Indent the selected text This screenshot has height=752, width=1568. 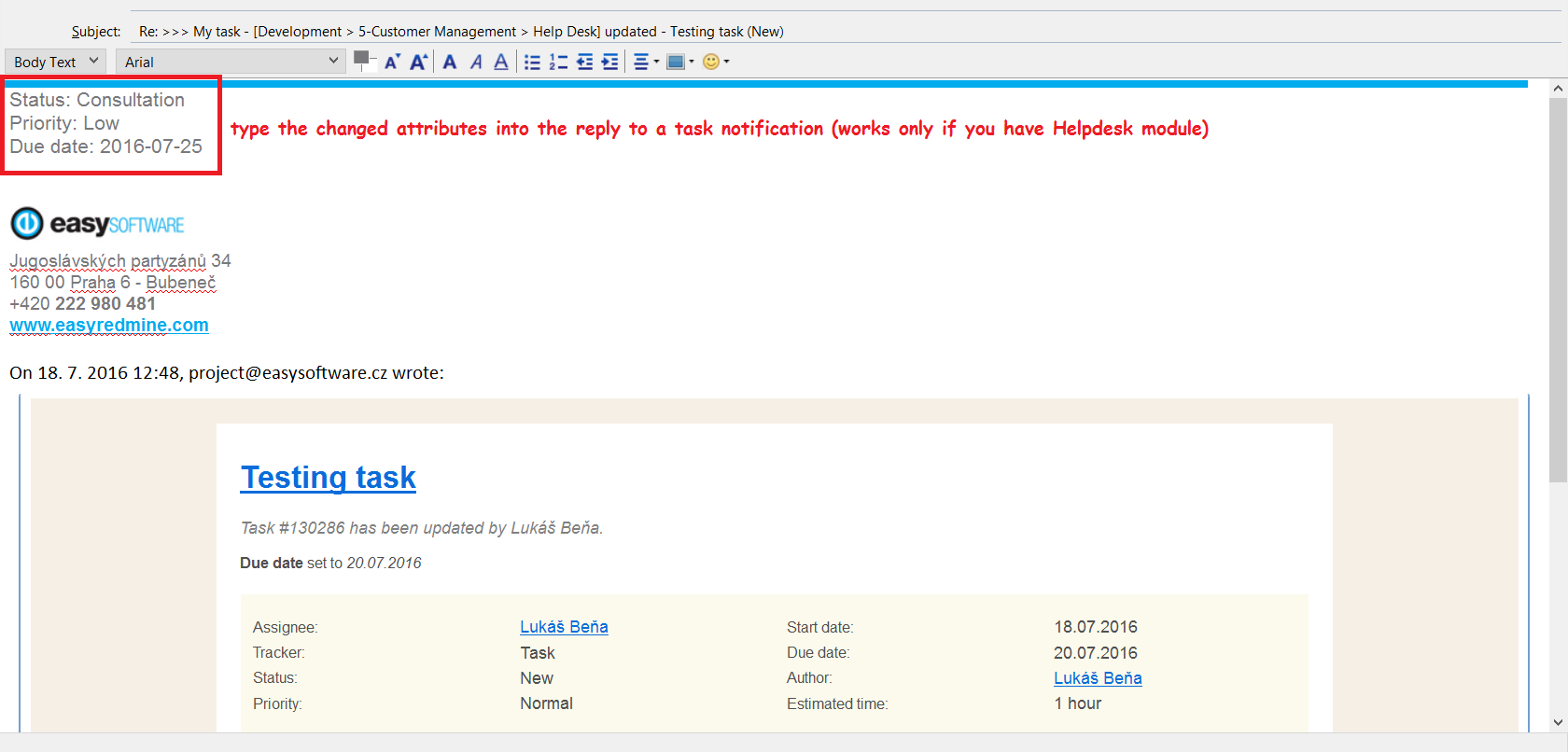[x=610, y=62]
